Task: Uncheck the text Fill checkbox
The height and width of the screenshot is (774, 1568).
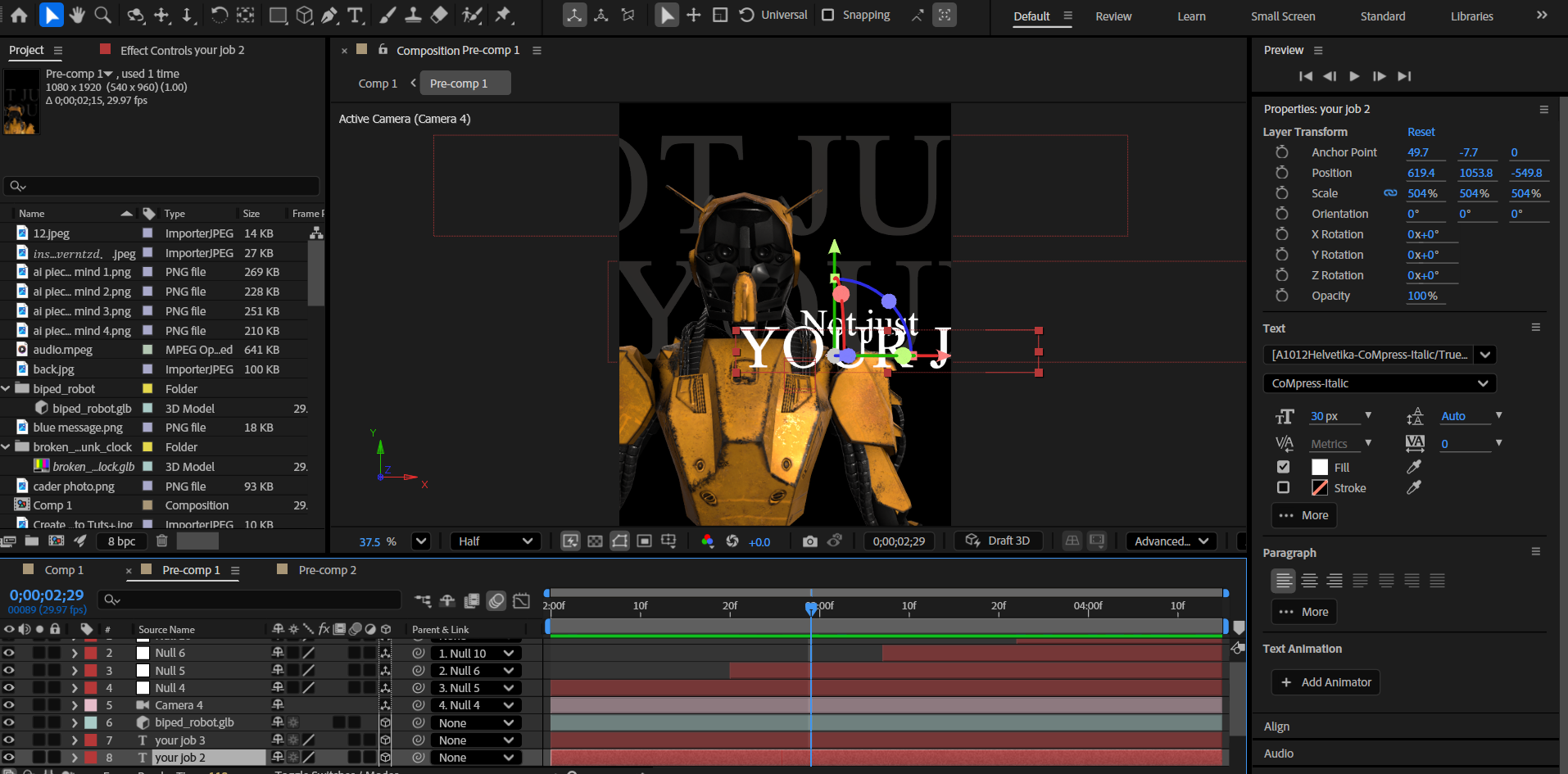Action: point(1284,467)
